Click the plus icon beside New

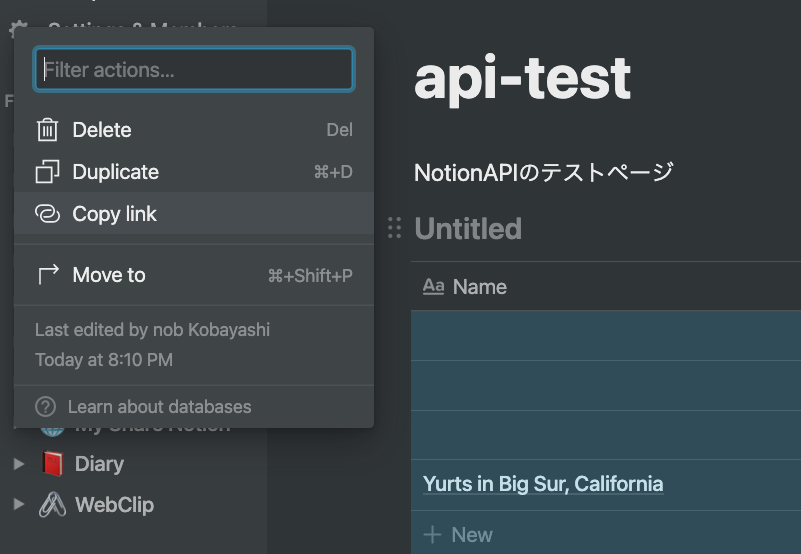click(432, 535)
